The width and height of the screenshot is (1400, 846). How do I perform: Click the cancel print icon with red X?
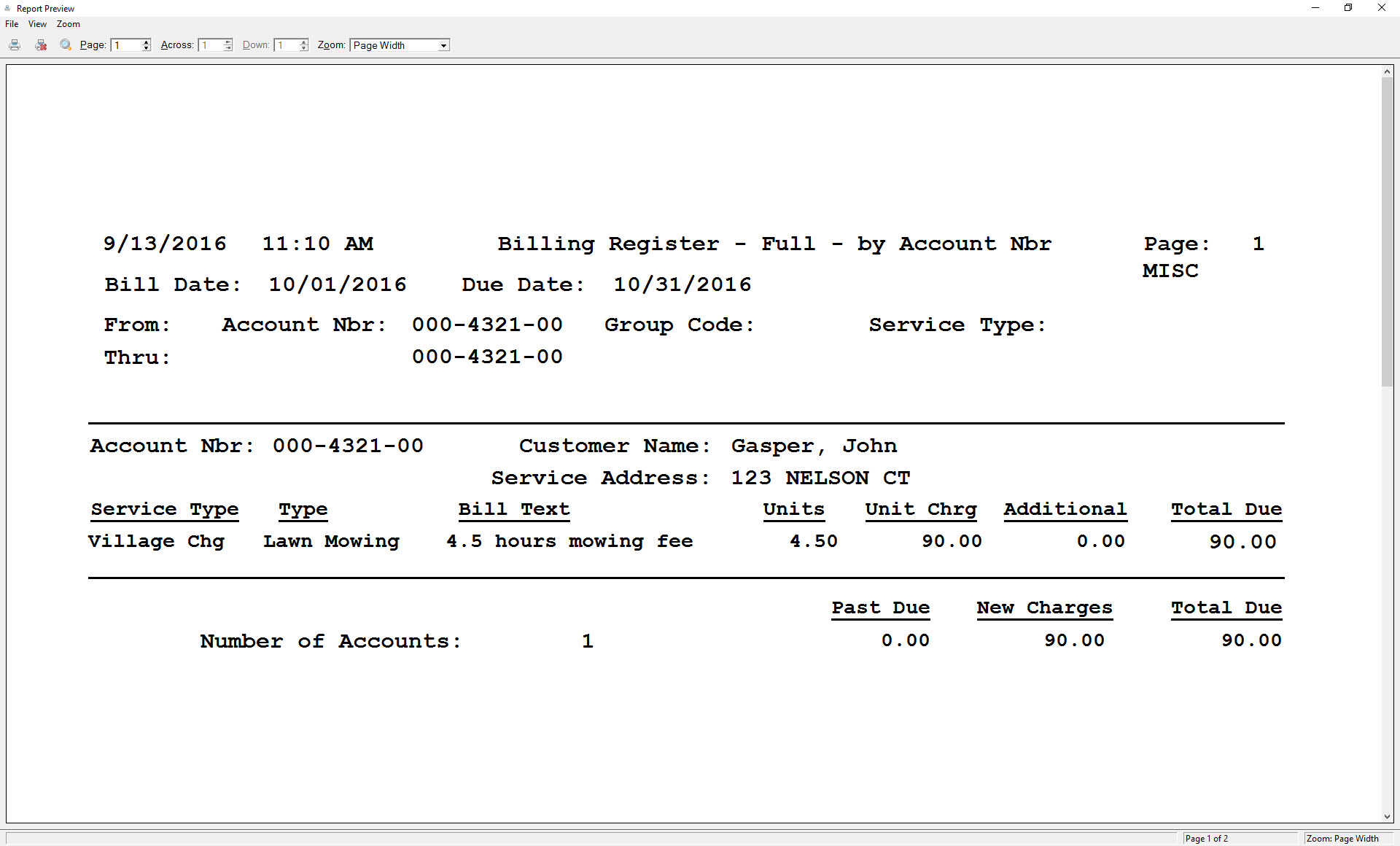pos(41,45)
